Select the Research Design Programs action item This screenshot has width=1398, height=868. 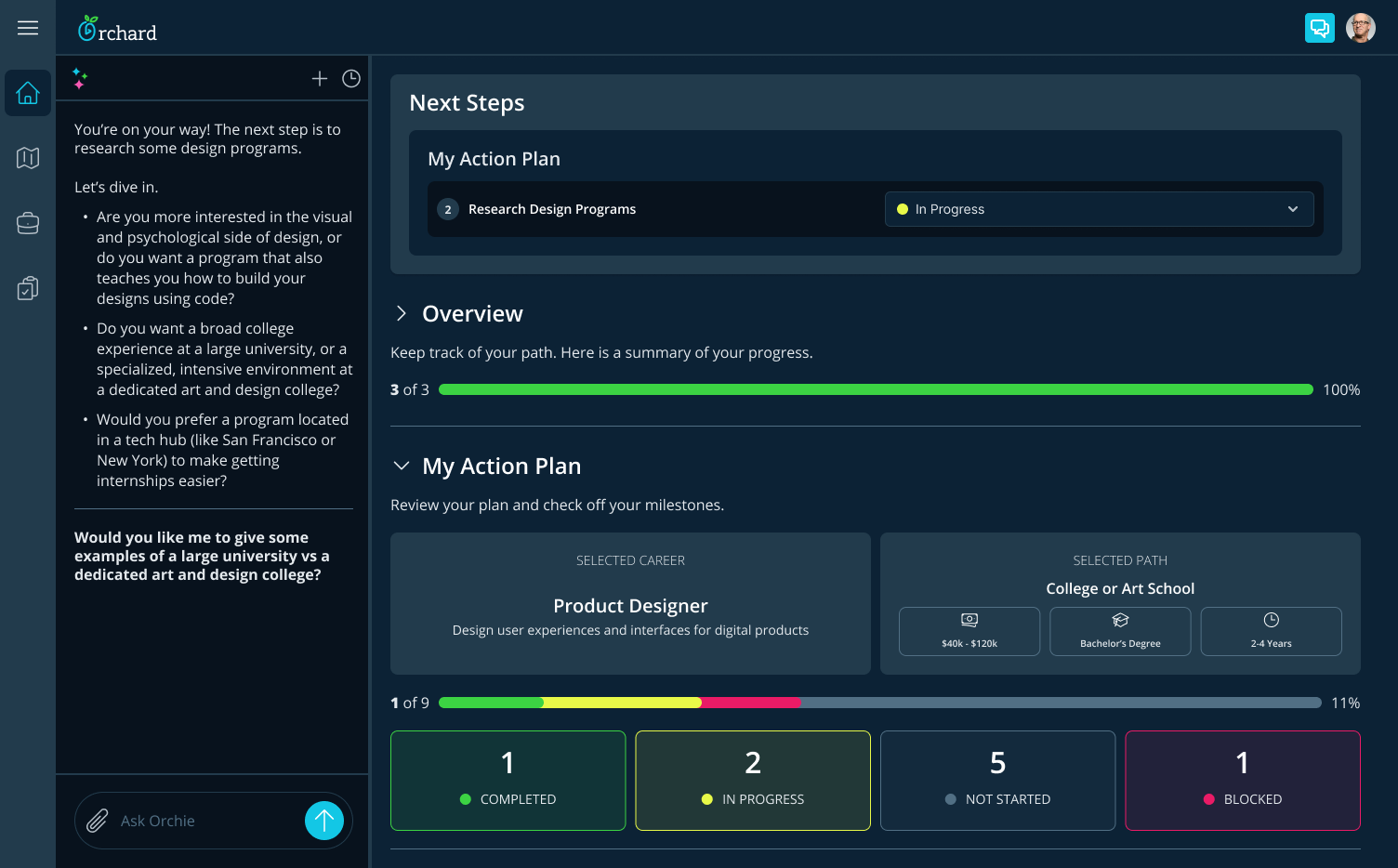(x=552, y=209)
